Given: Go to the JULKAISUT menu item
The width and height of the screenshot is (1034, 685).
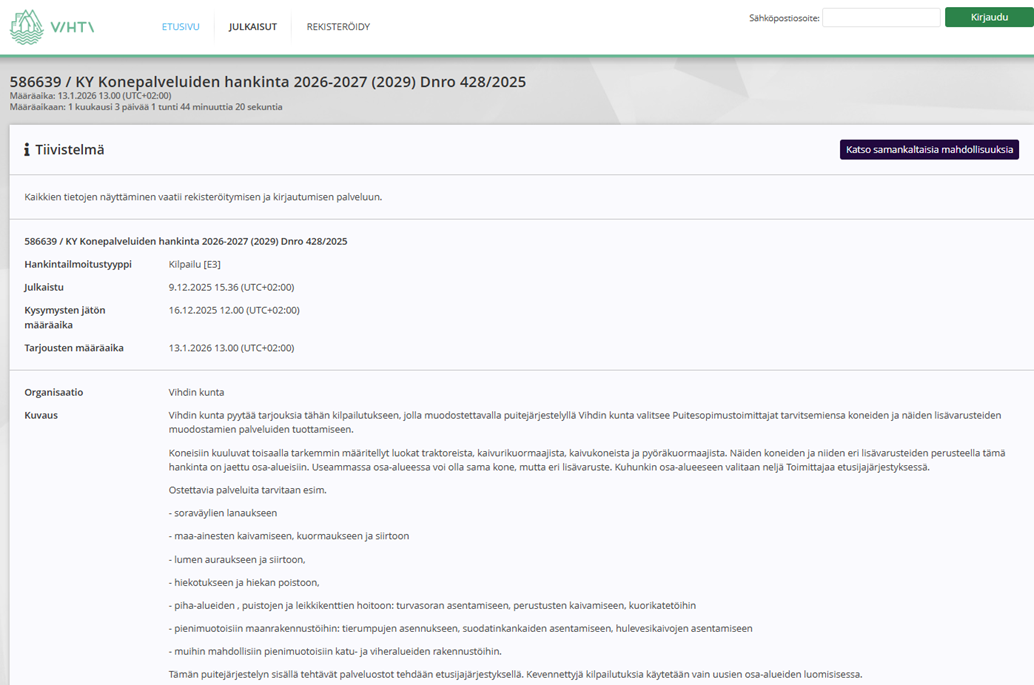Looking at the screenshot, I should [x=252, y=27].
